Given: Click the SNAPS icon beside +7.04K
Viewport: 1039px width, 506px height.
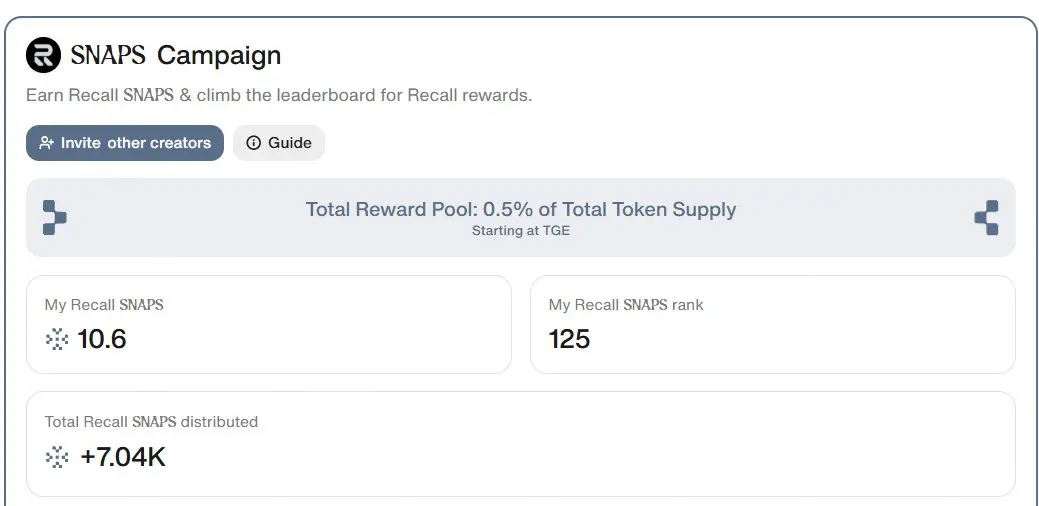Looking at the screenshot, I should click(57, 457).
